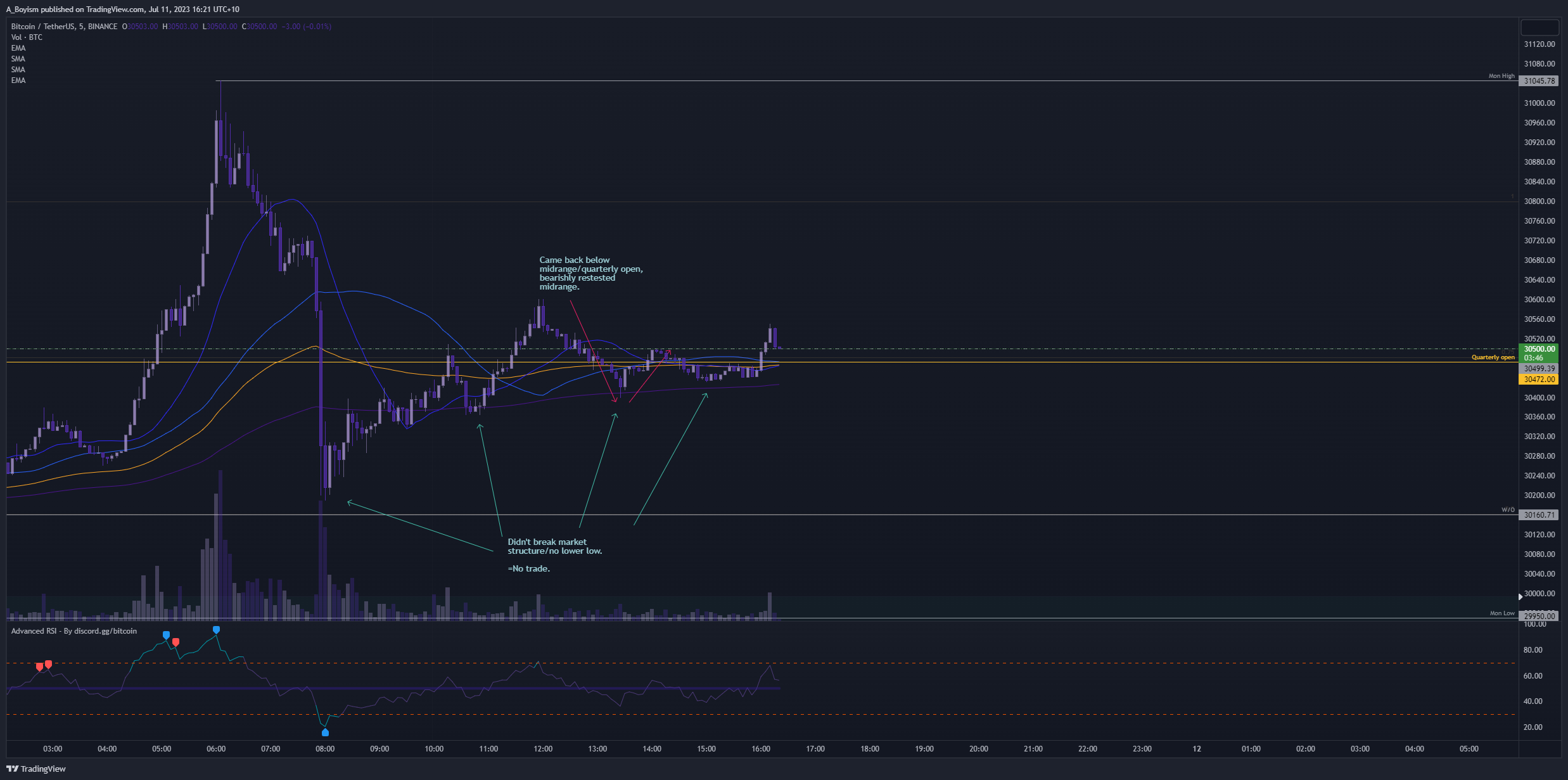This screenshot has width=1568, height=780.
Task: Click the bottommost EMA legend label
Action: pyautogui.click(x=18, y=80)
